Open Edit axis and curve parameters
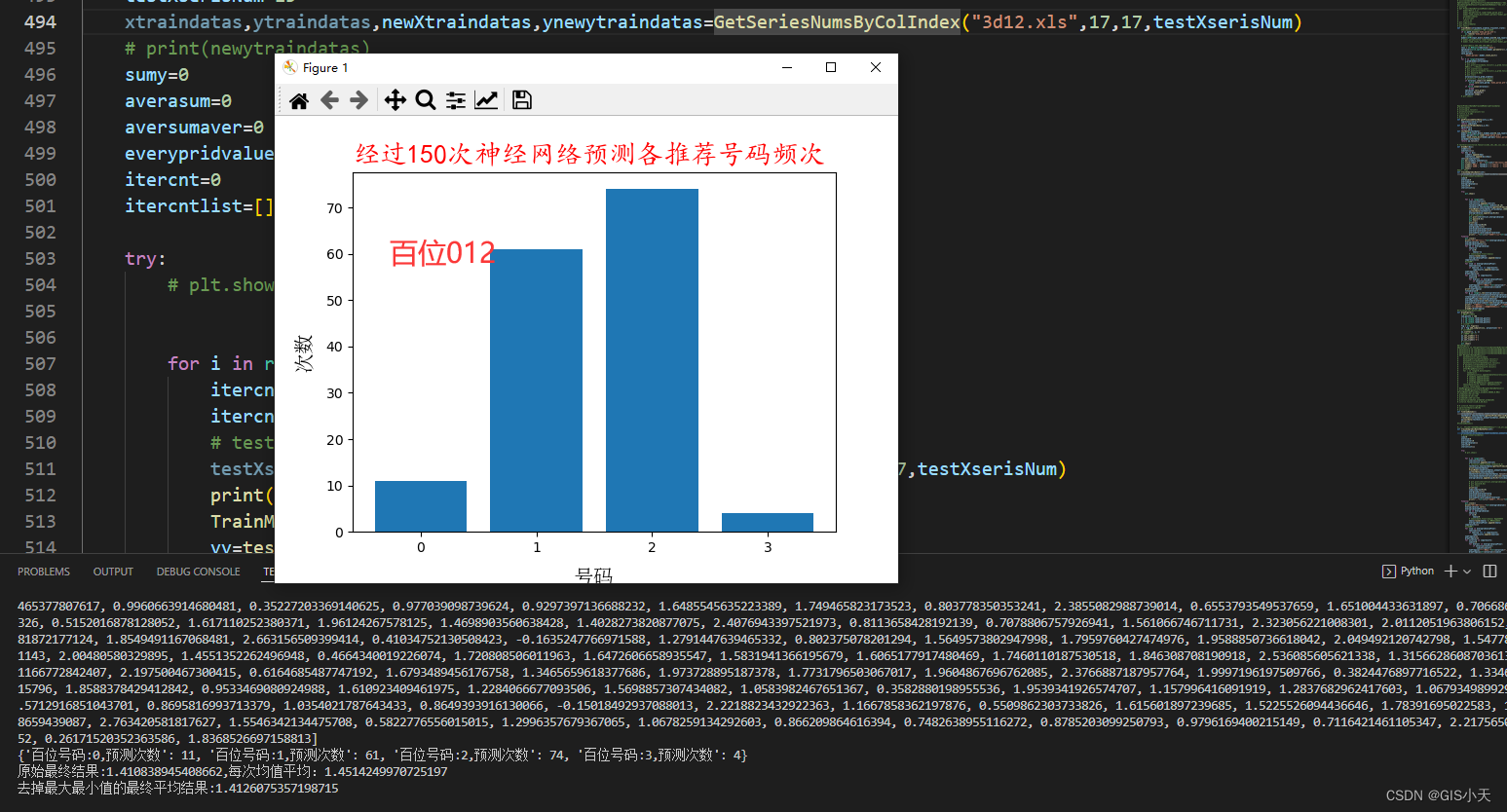This screenshot has width=1507, height=812. 486,100
